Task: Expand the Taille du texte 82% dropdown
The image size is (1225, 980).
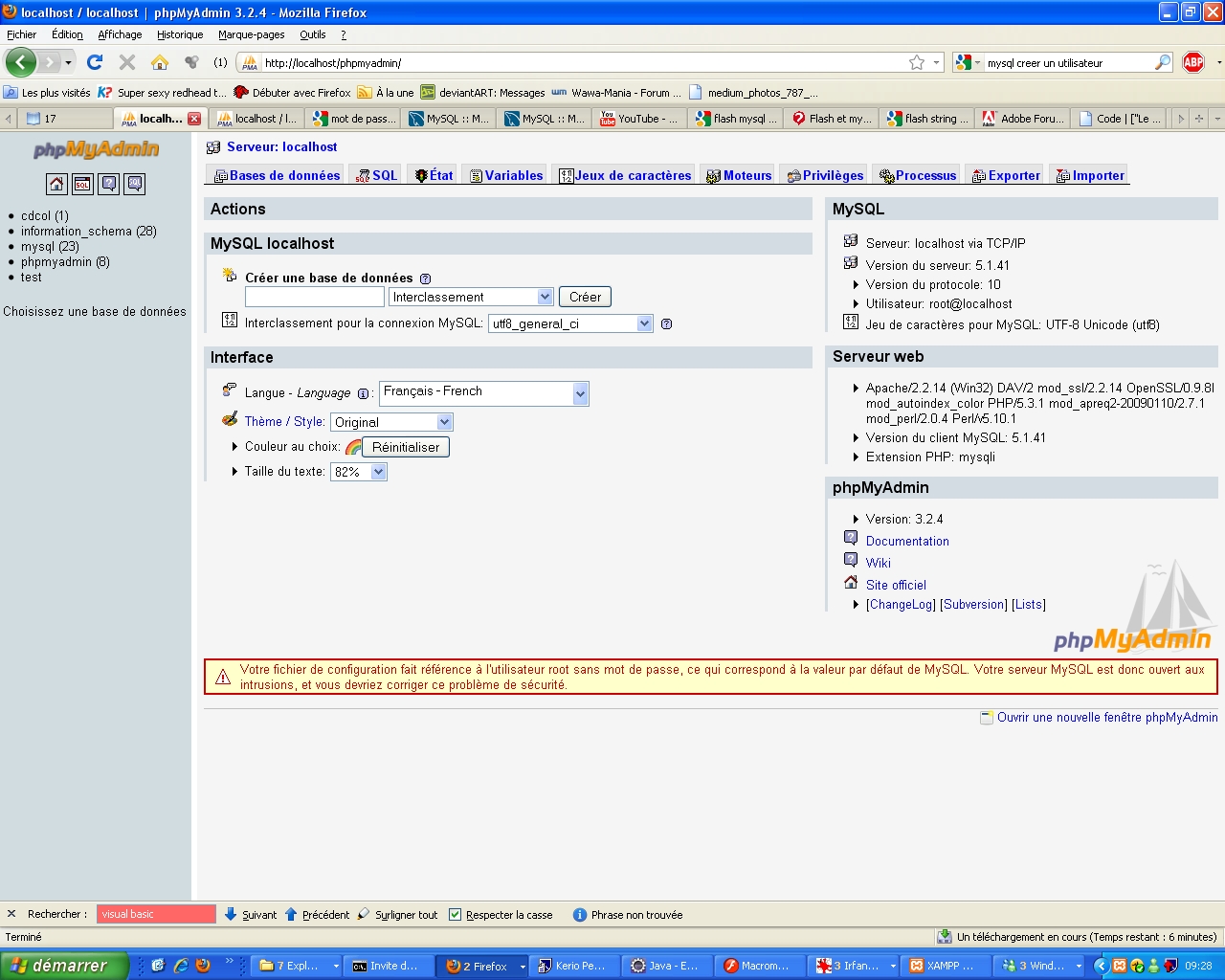Action: (359, 472)
